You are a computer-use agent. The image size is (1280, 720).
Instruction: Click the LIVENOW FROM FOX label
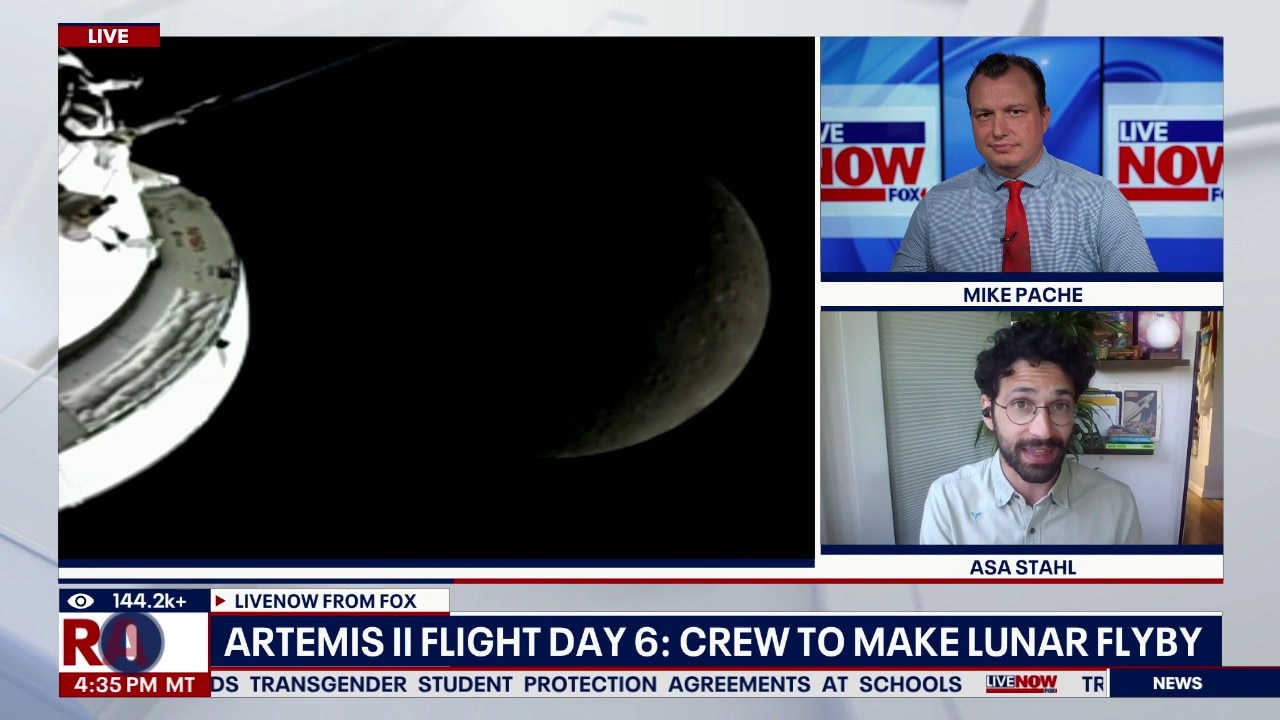click(x=325, y=601)
